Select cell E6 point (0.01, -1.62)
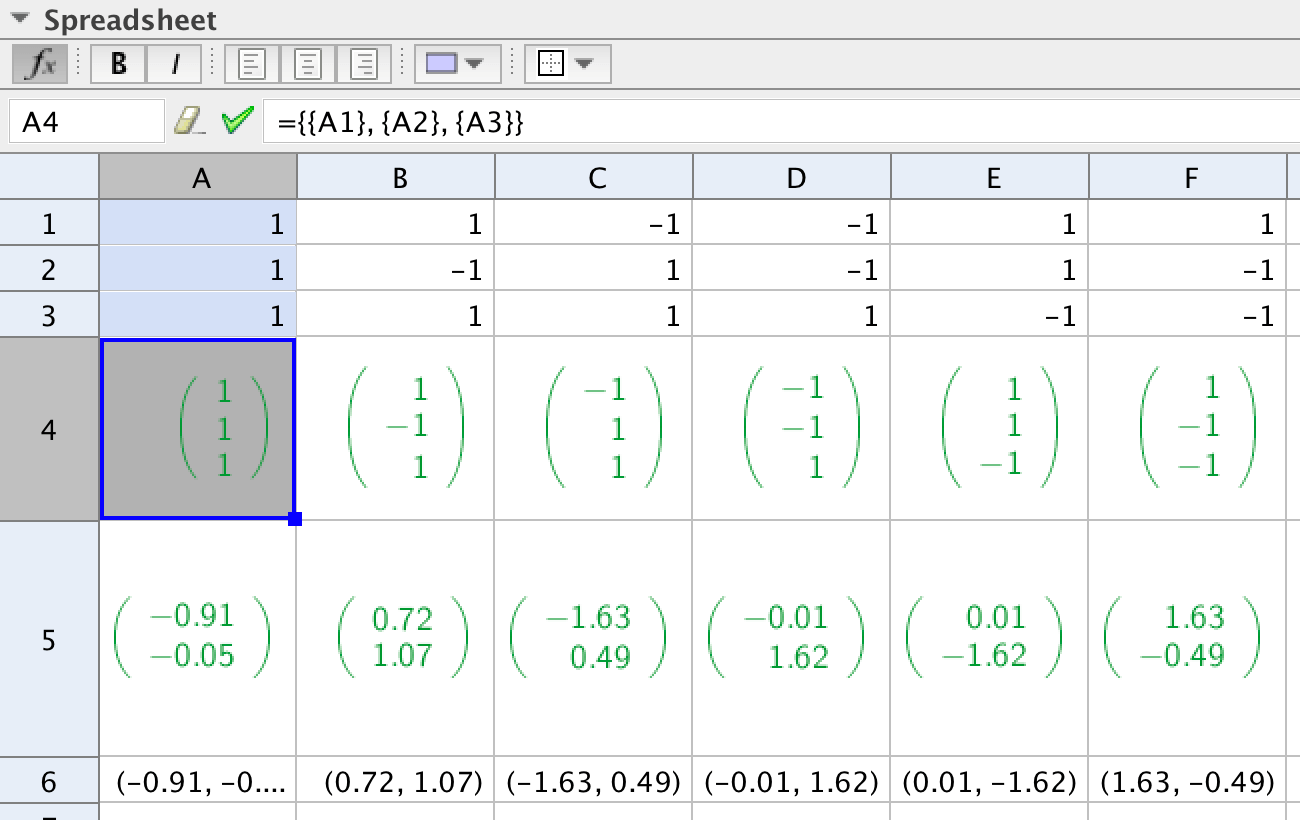 click(990, 780)
